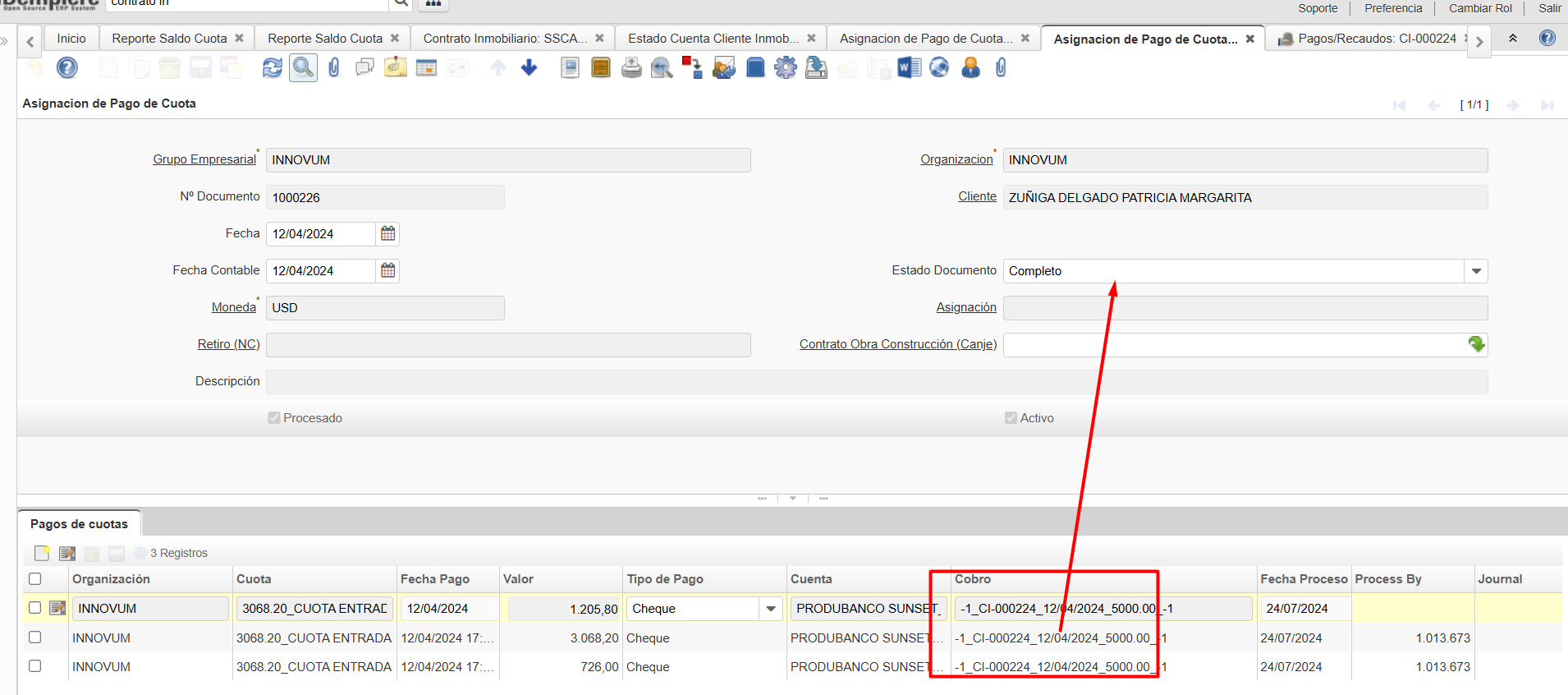
Task: Click the Help question mark toolbar icon
Action: (x=67, y=67)
